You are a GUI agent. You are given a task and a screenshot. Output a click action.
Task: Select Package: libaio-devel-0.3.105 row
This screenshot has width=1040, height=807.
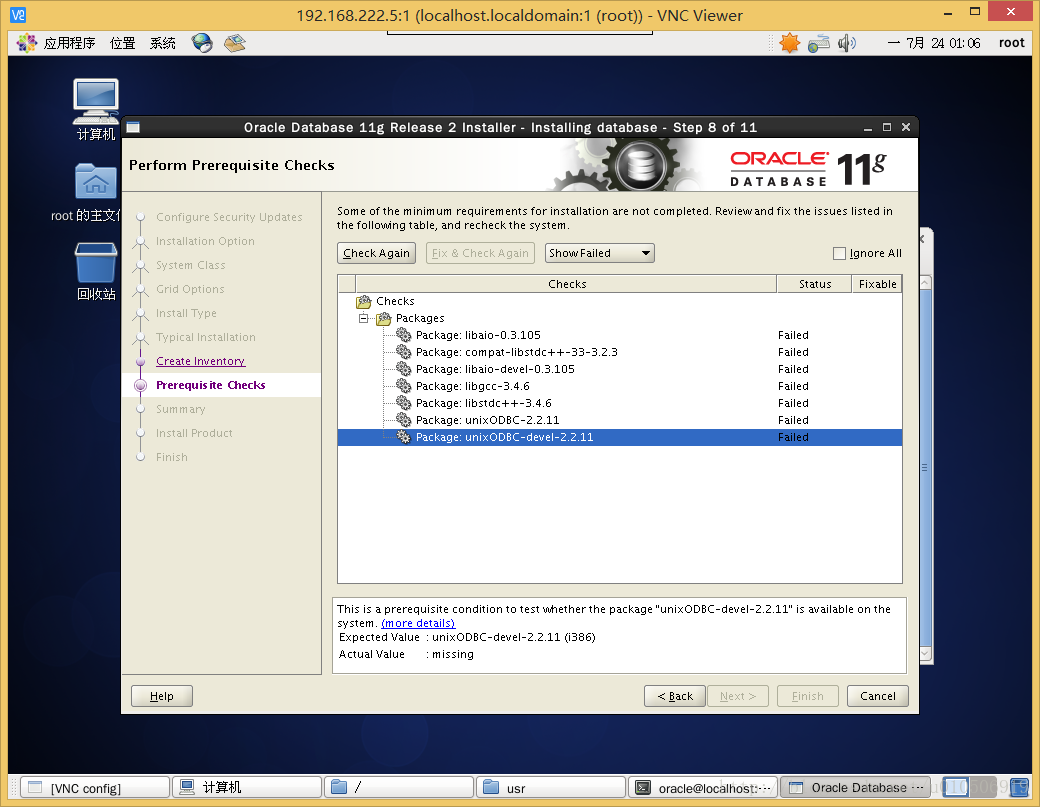click(619, 369)
